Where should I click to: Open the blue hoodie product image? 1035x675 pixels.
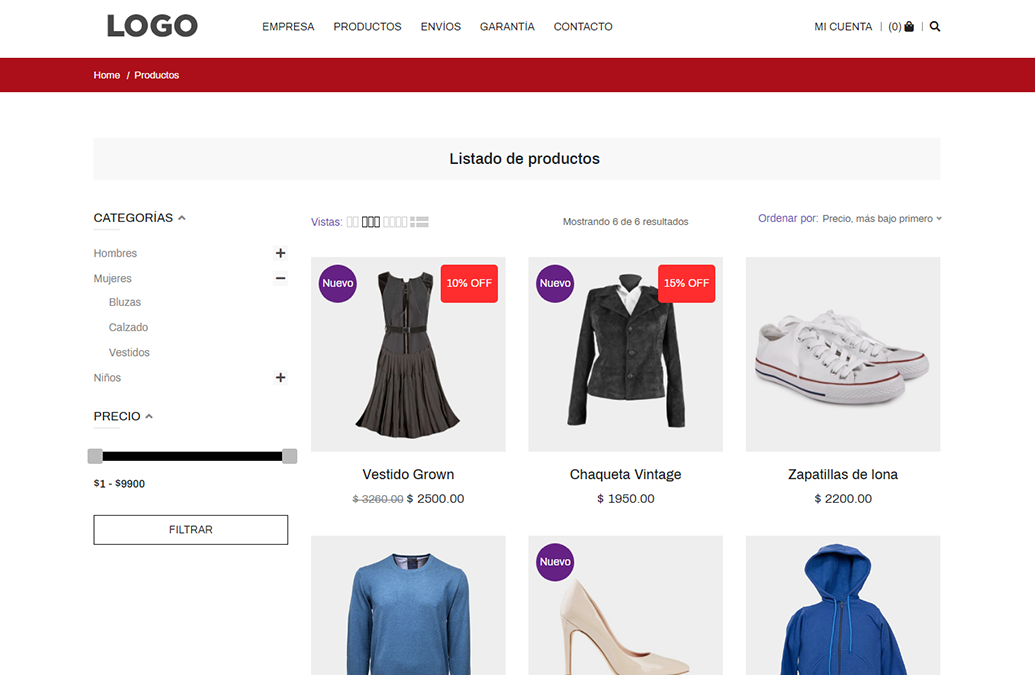coord(843,606)
